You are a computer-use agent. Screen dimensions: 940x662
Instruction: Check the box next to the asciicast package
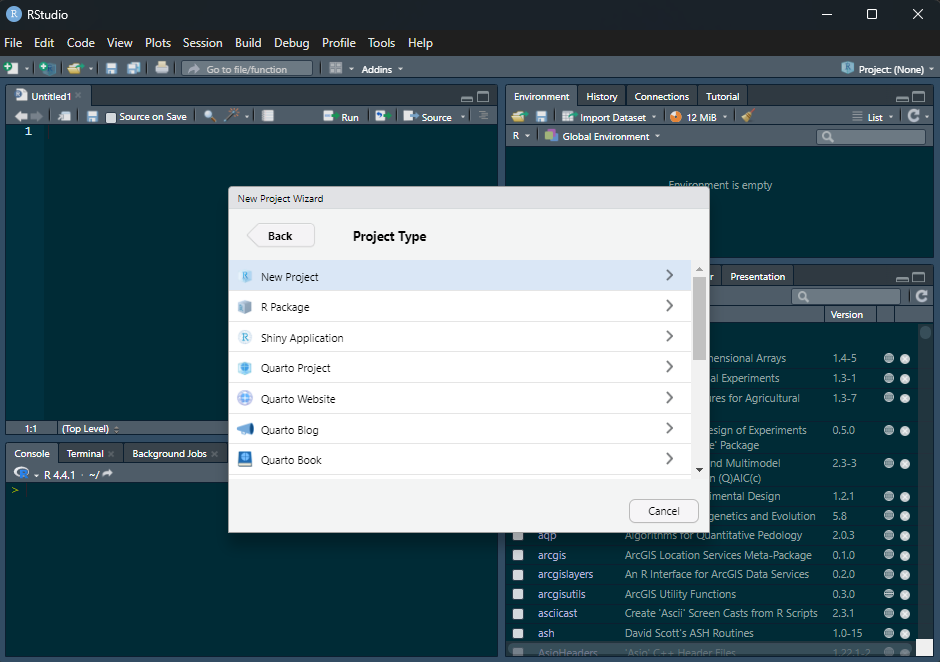coord(518,614)
